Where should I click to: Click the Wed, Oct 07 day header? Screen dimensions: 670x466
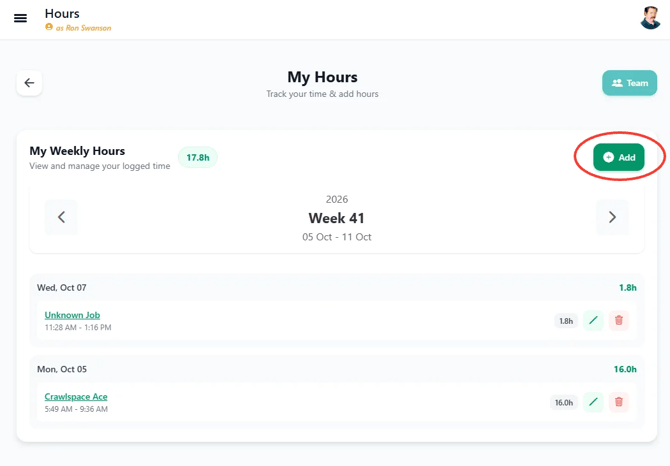[62, 288]
